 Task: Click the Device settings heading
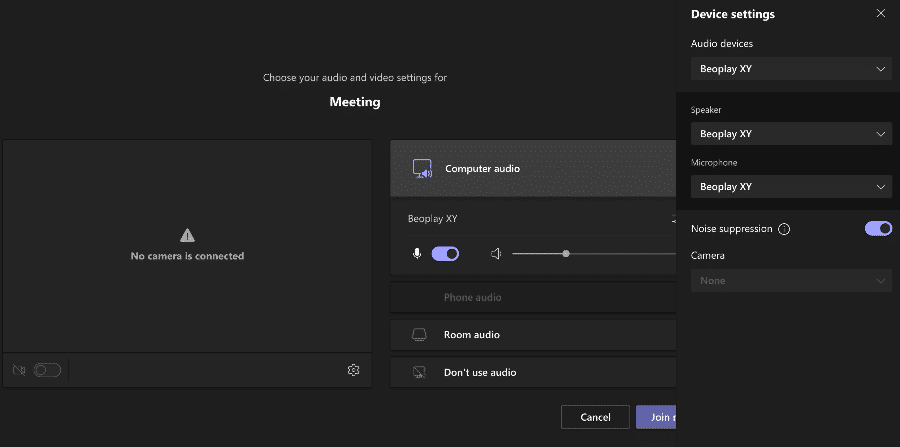(732, 14)
